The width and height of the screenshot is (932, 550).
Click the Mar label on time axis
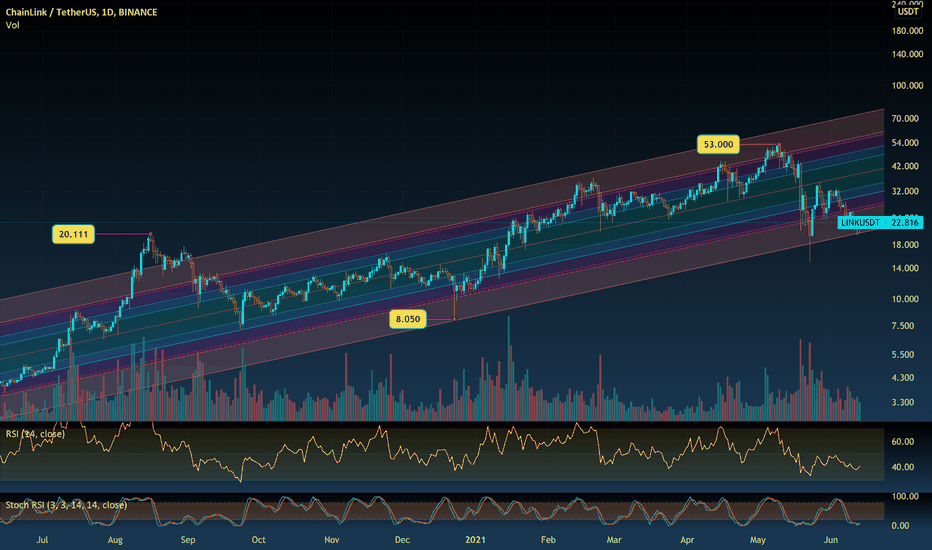click(x=614, y=540)
